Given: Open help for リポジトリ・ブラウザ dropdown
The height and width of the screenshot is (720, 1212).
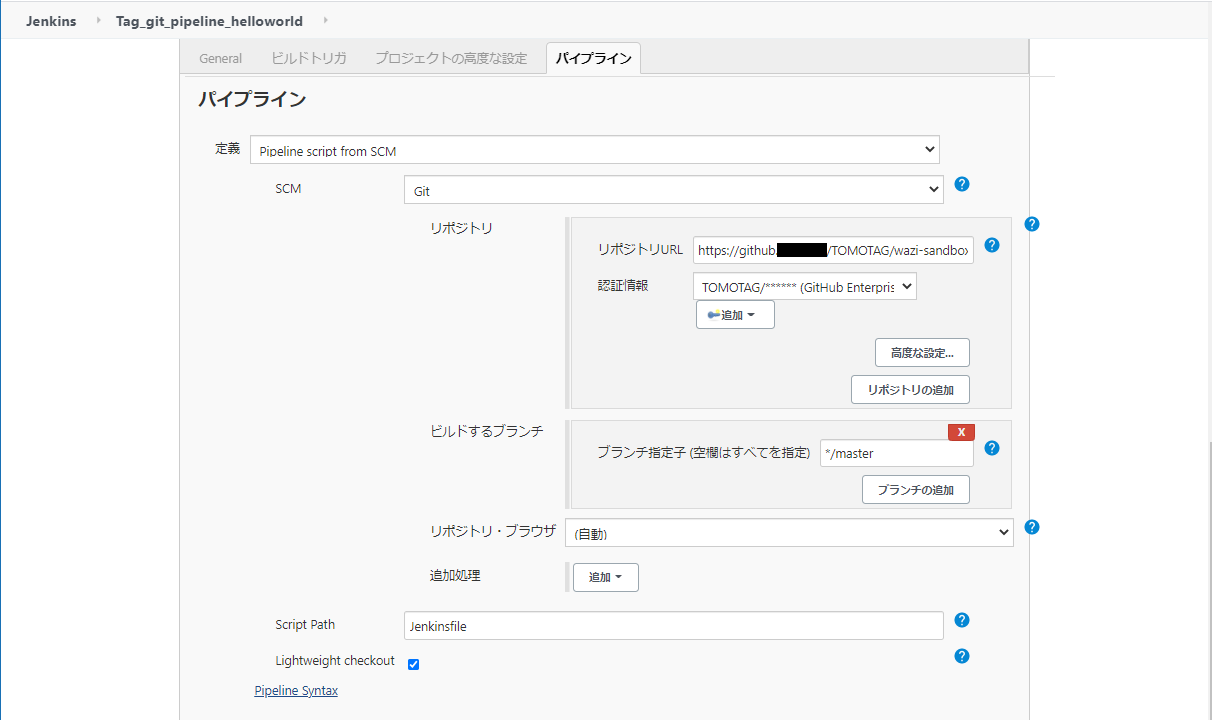Looking at the screenshot, I should [x=1032, y=527].
